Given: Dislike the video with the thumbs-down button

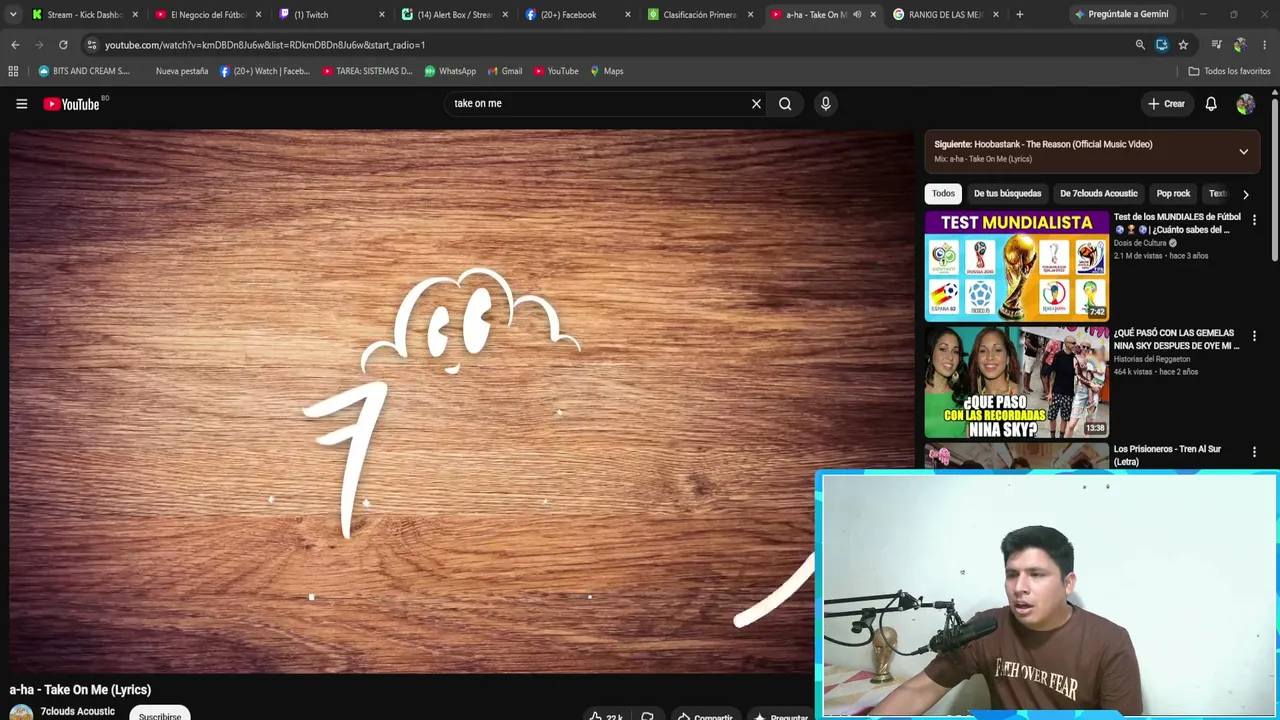Looking at the screenshot, I should point(647,715).
